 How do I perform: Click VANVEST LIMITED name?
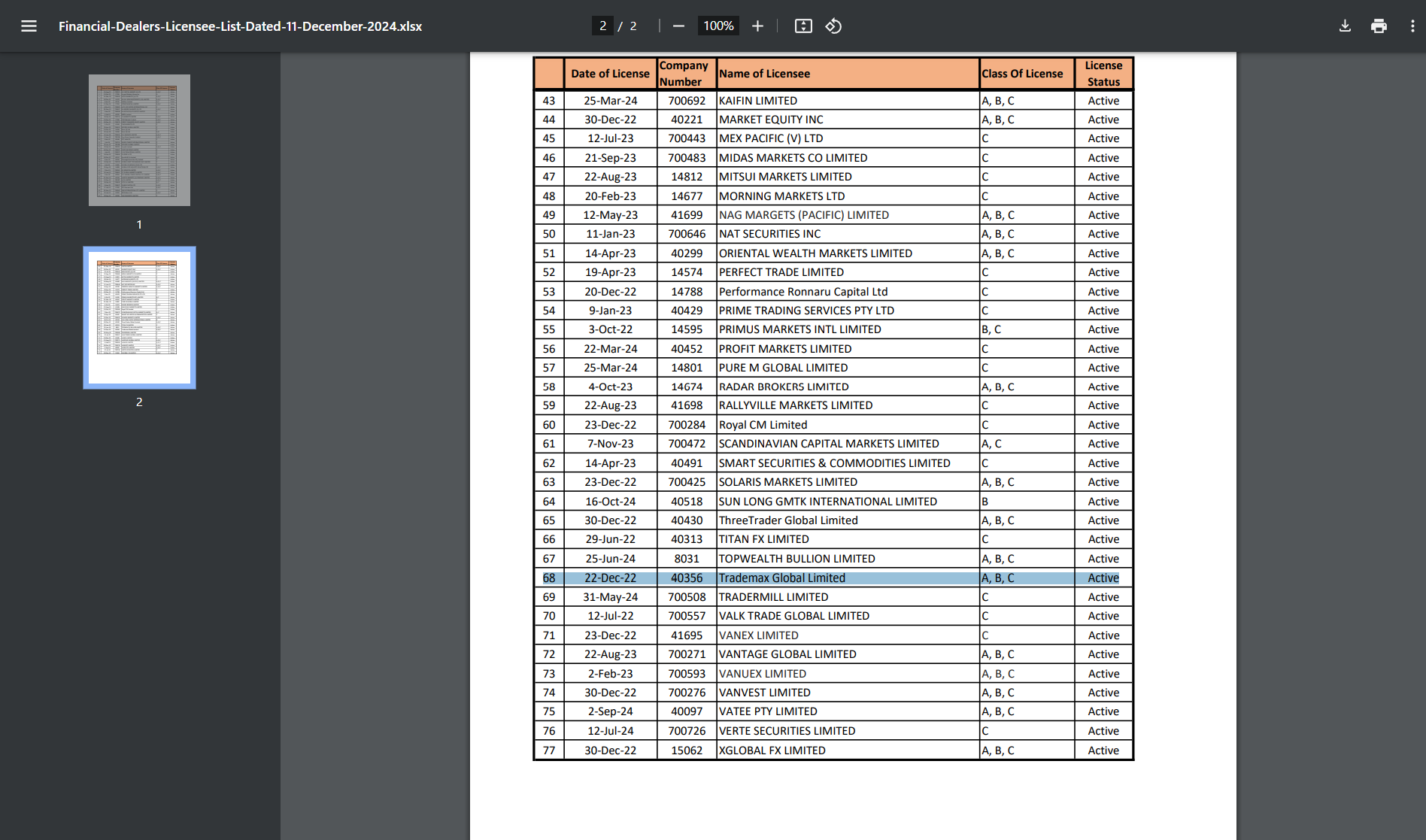(x=764, y=693)
